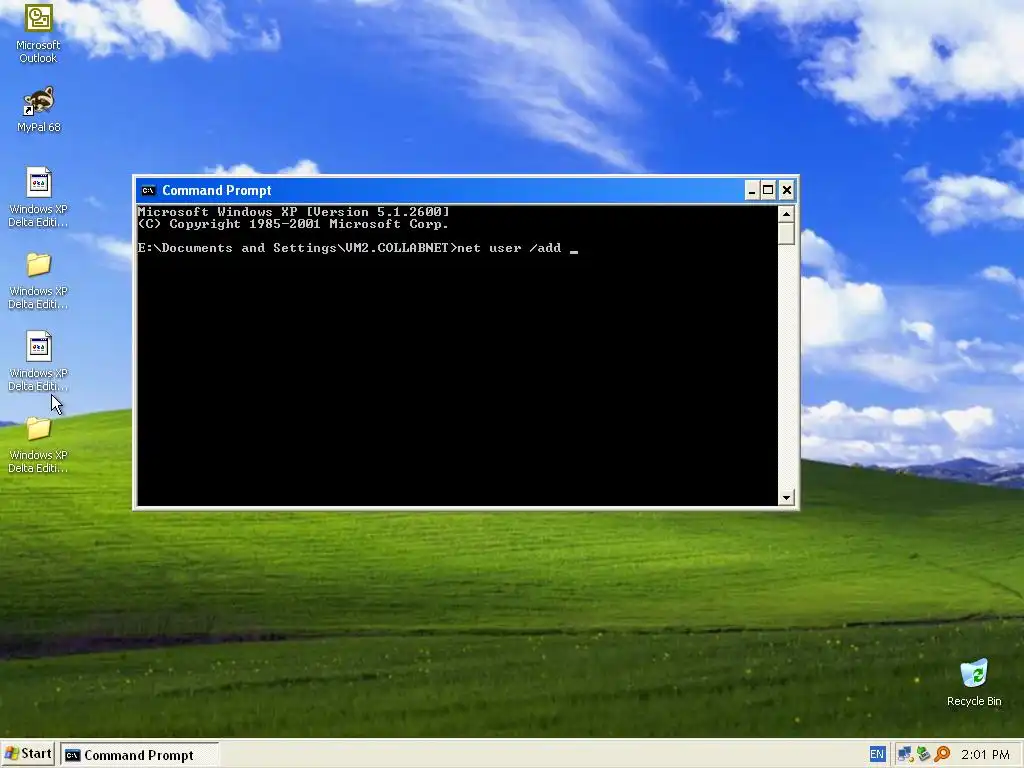
Task: Click the Command Prompt taskbar button
Action: click(x=139, y=755)
